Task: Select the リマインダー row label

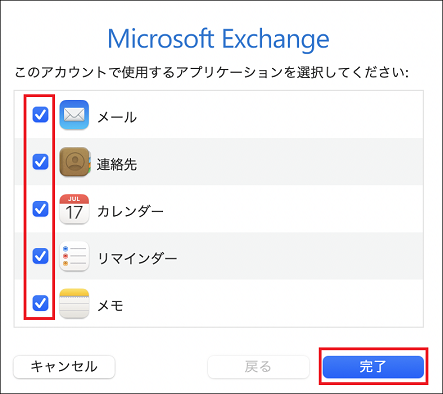Action: click(x=137, y=258)
